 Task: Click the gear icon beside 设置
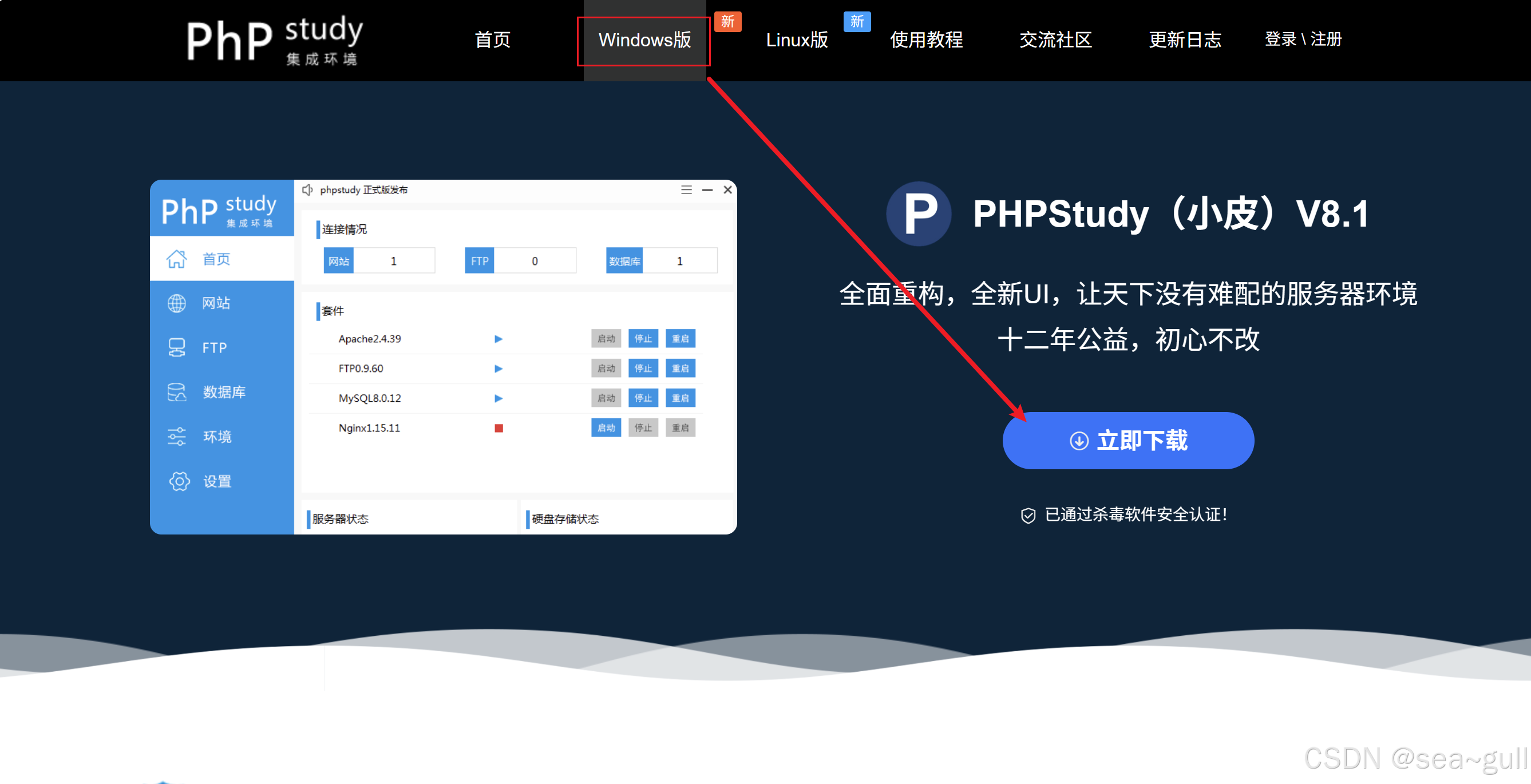click(x=179, y=481)
